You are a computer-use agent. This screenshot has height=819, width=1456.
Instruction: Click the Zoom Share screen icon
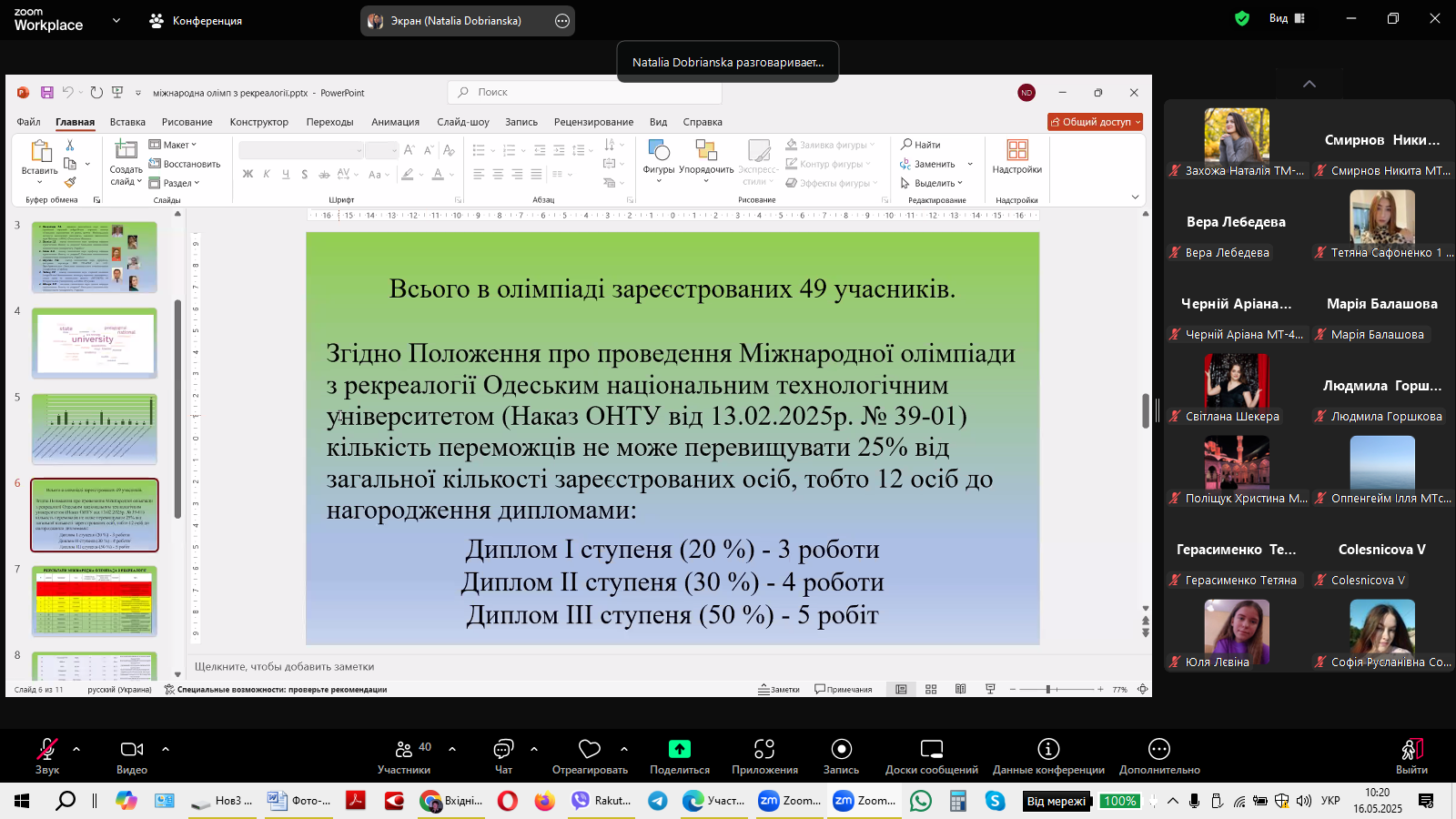[x=679, y=749]
